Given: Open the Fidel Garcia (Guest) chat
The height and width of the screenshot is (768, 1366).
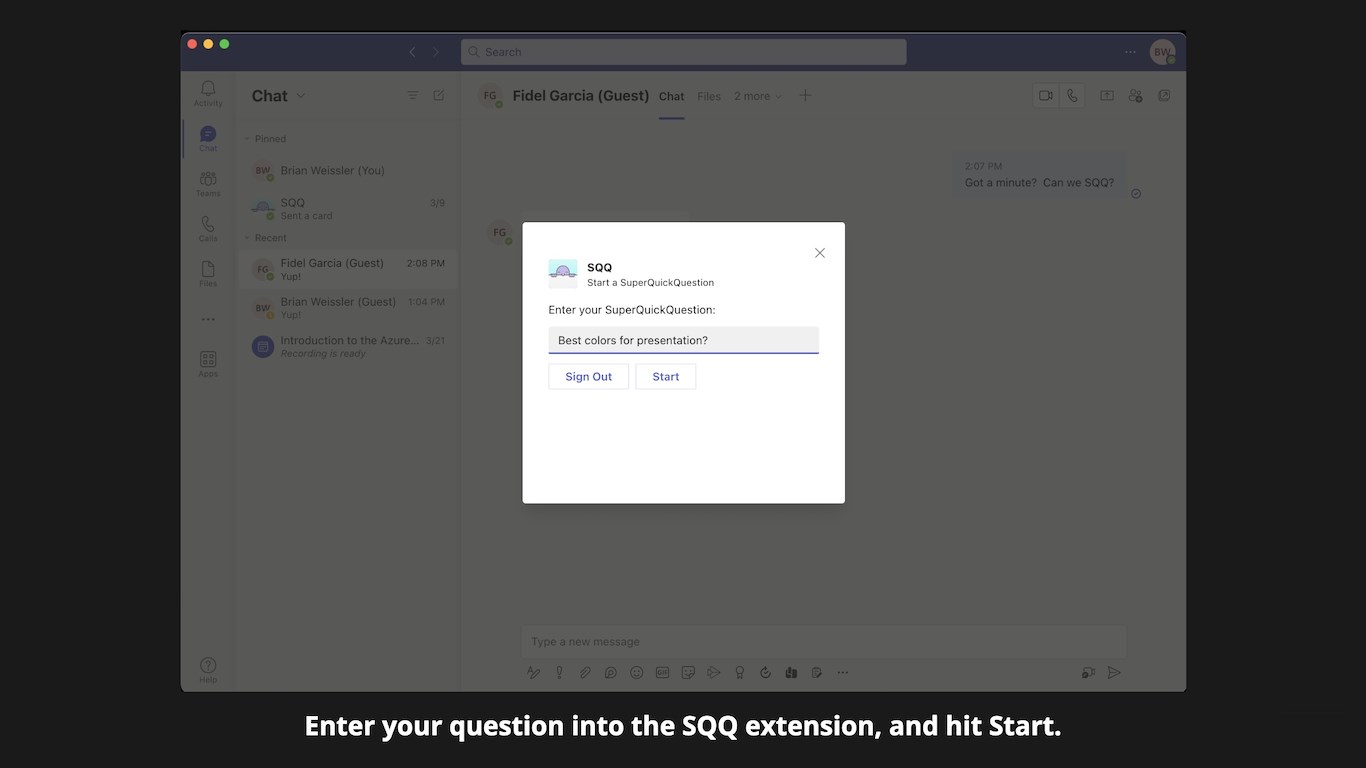Looking at the screenshot, I should coord(347,269).
